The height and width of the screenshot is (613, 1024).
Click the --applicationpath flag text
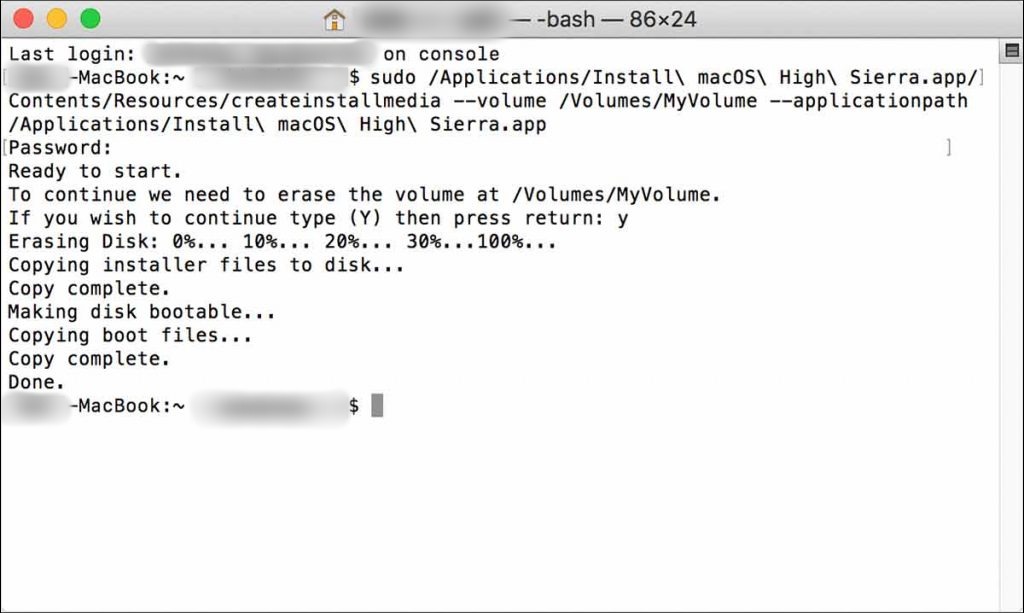click(x=870, y=100)
